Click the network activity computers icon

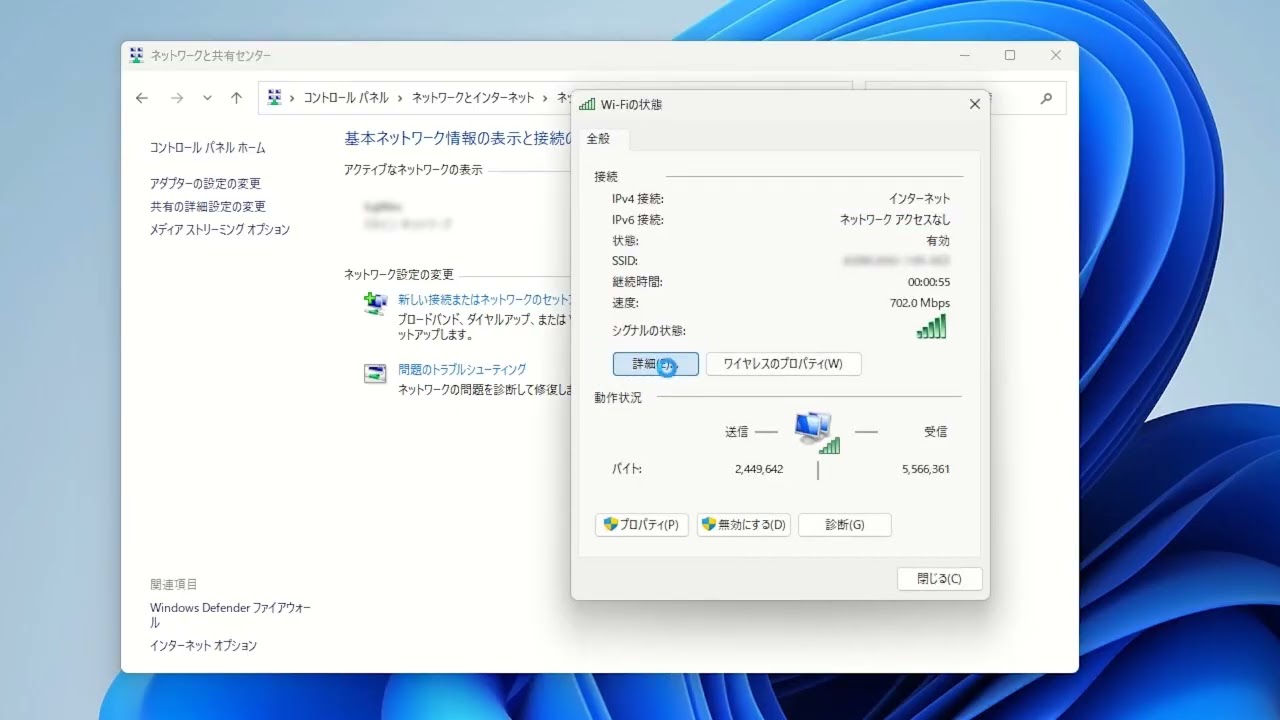pos(817,432)
